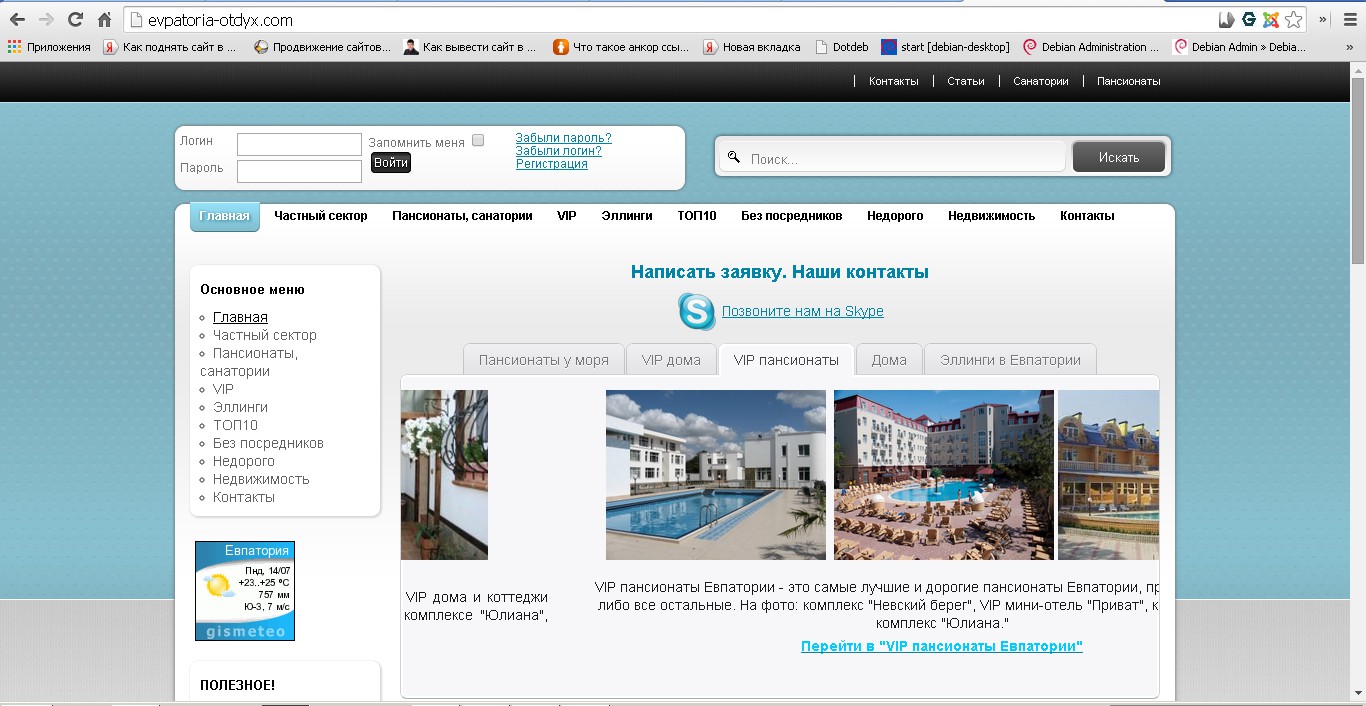Viewport: 1366px width, 706px height.
Task: Open the Debian Admin » Debia bookmark
Action: click(x=1240, y=47)
